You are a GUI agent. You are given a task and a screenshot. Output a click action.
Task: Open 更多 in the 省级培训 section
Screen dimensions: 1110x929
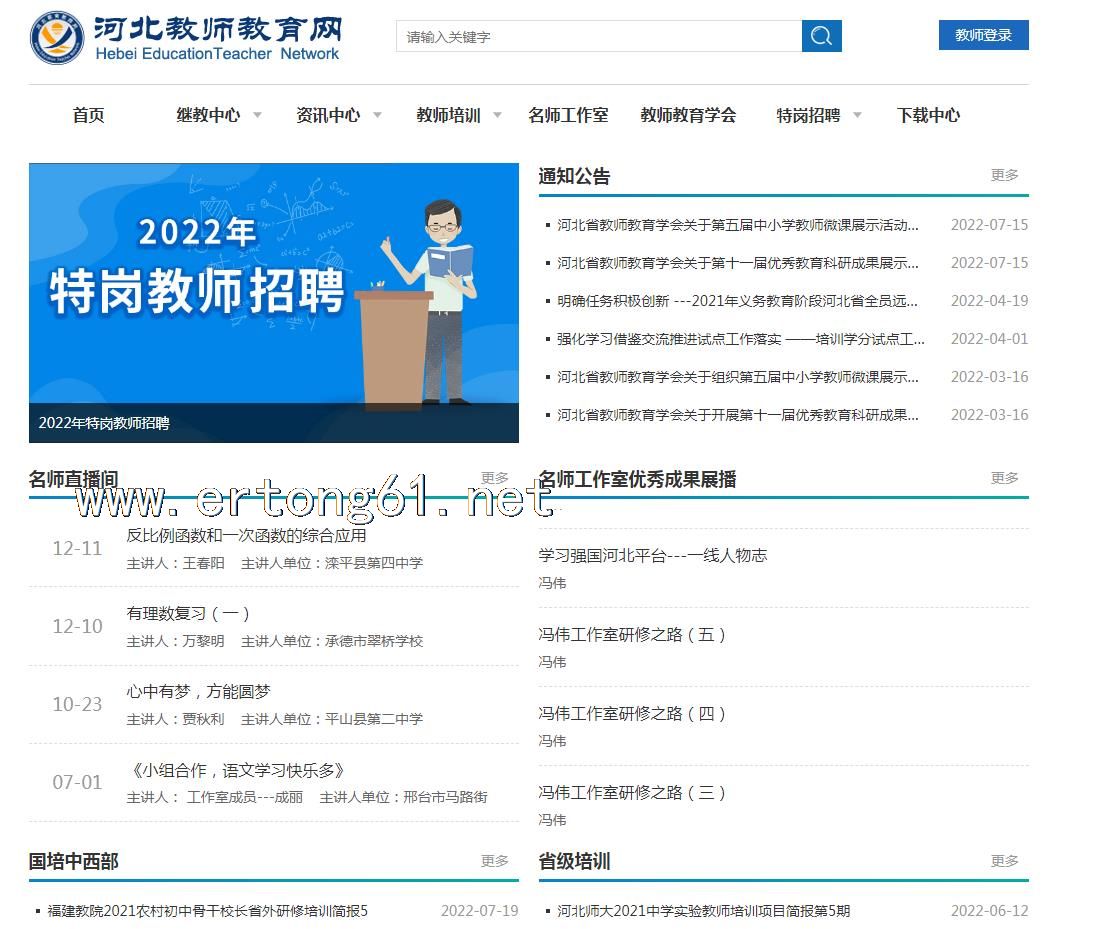point(1004,861)
